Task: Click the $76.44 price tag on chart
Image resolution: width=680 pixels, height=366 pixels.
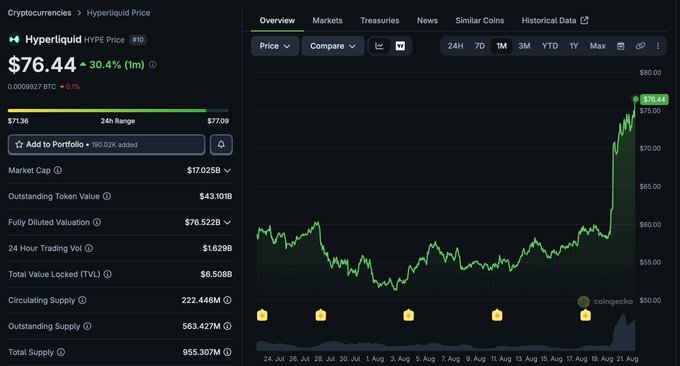Action: (x=654, y=99)
